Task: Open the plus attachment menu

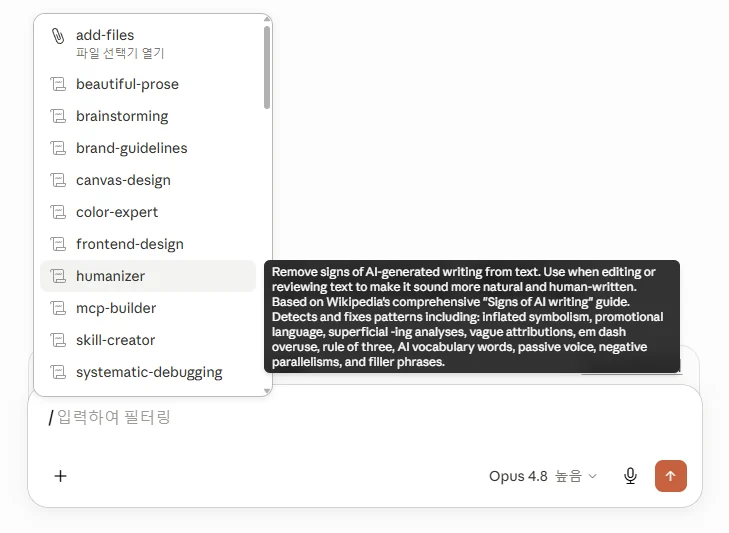Action: click(60, 476)
